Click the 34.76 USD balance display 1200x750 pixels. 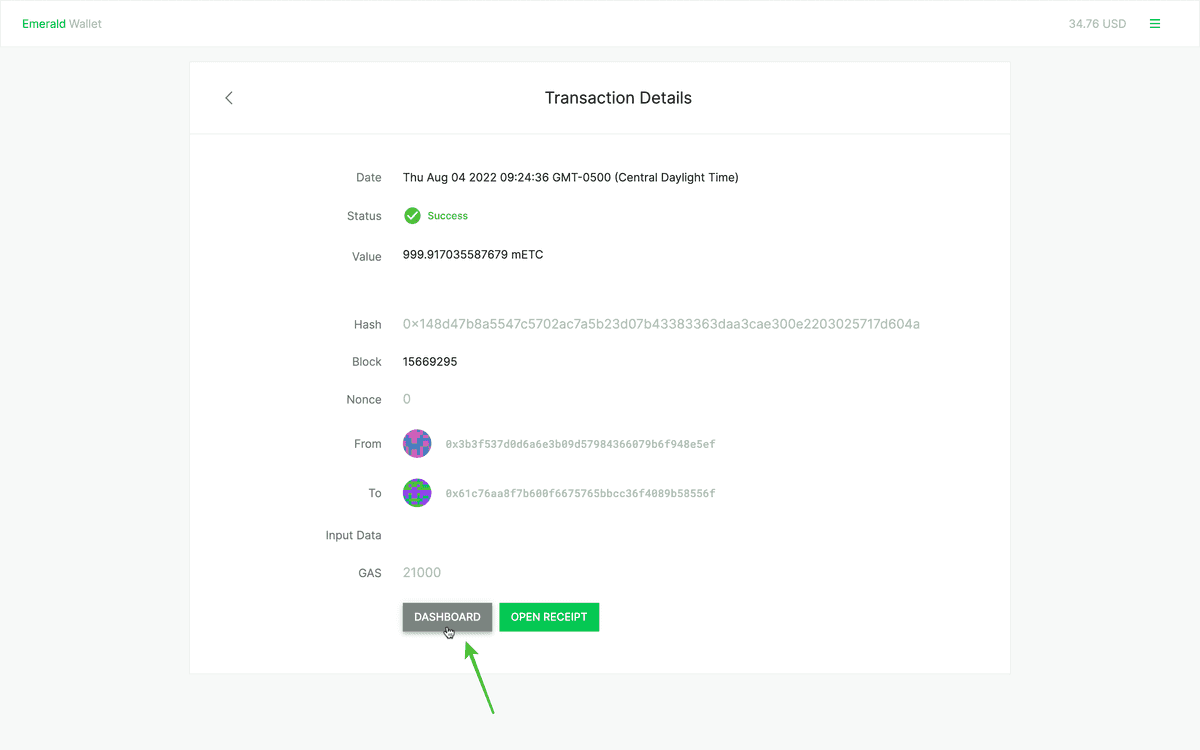(x=1097, y=23)
